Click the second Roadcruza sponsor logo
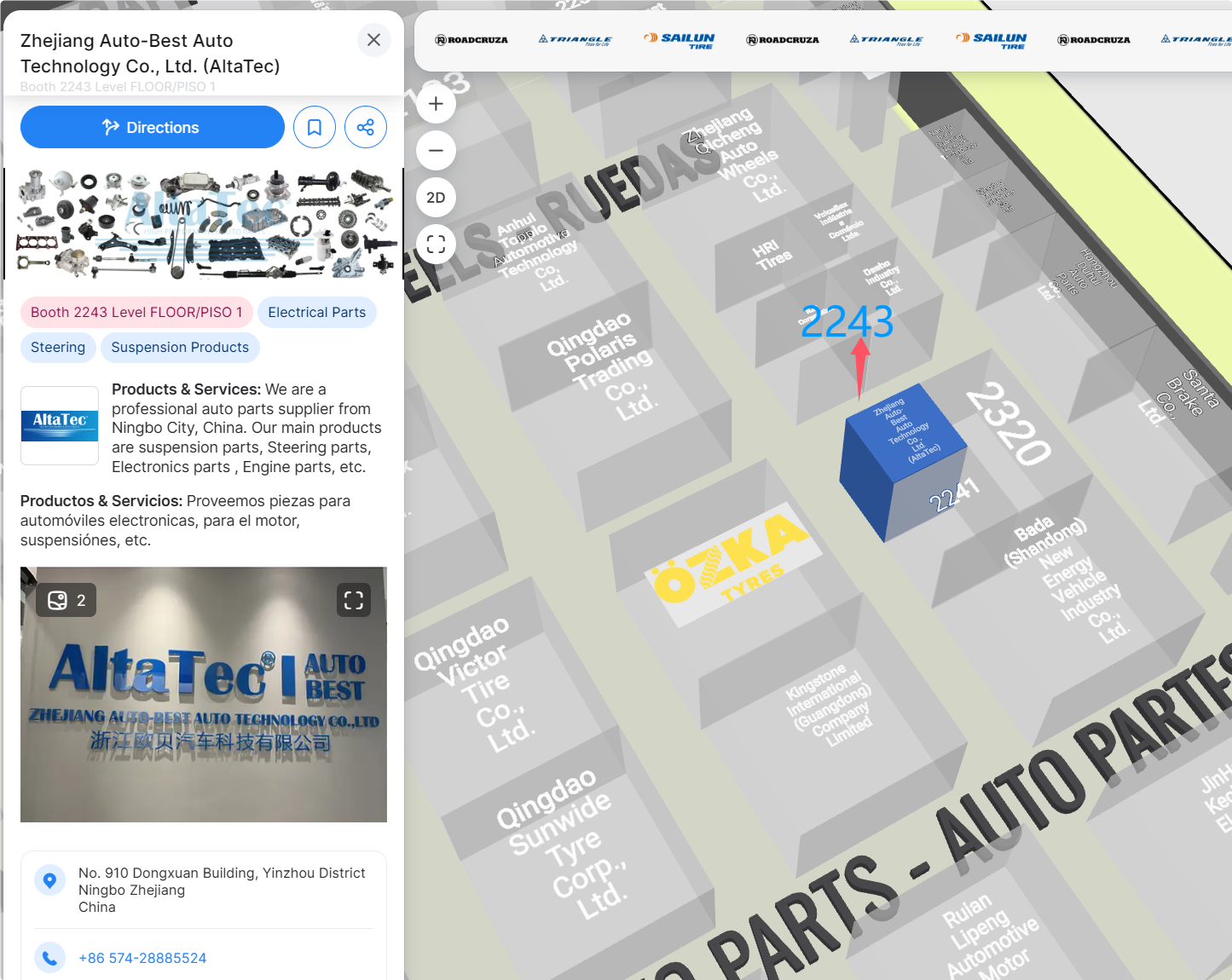 (x=783, y=40)
